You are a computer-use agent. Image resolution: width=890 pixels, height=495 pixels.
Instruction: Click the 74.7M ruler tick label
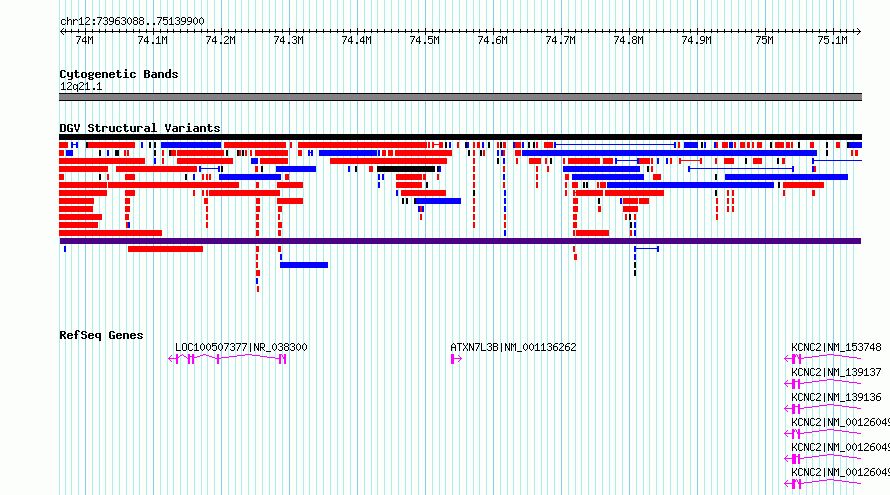pyautogui.click(x=560, y=40)
